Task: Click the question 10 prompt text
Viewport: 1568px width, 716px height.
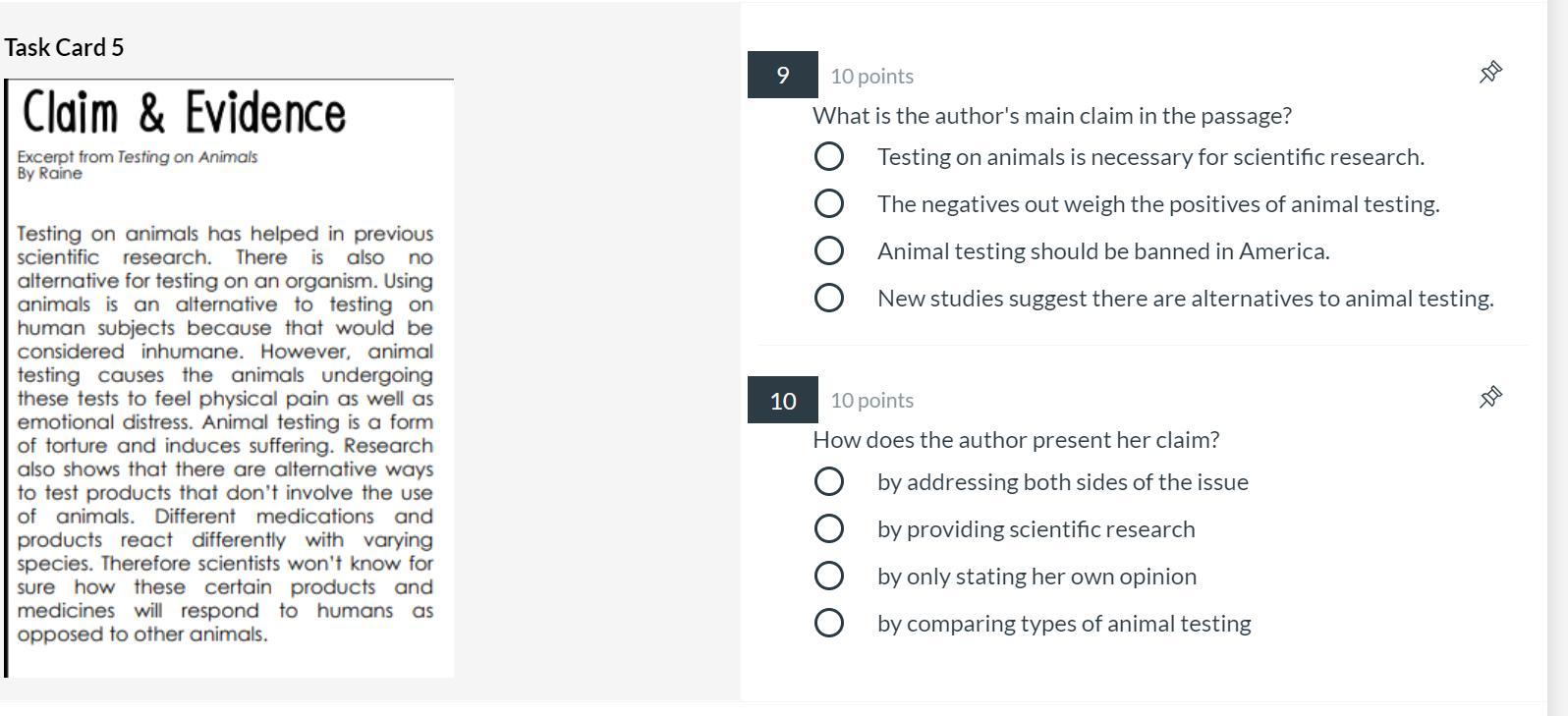Action: tap(1016, 440)
